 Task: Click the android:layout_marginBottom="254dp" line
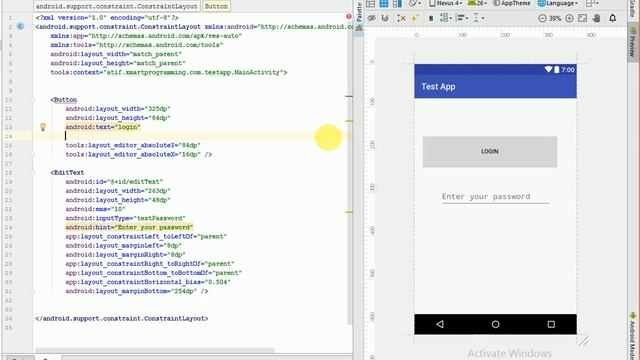[137, 291]
